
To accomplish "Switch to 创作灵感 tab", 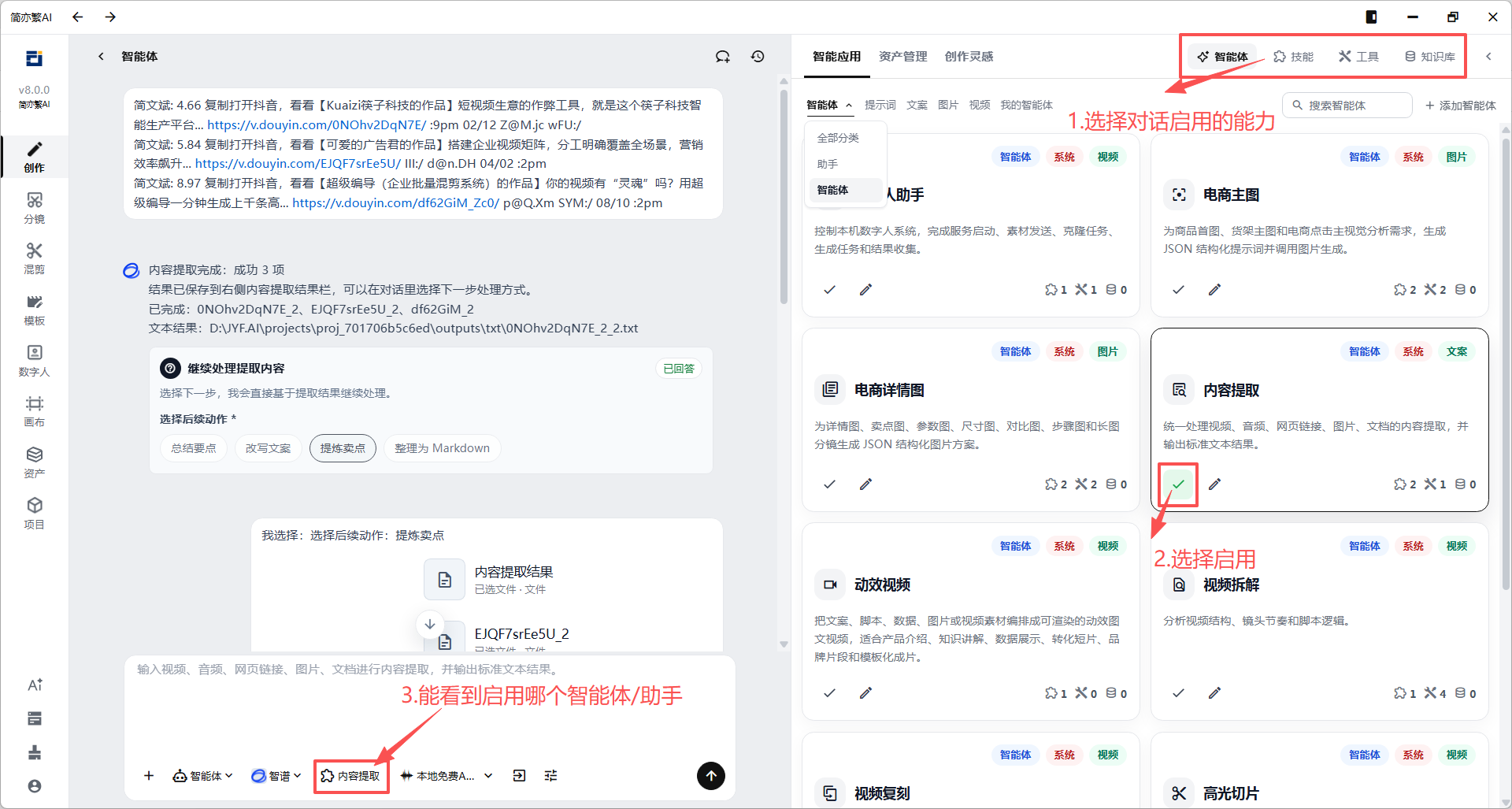I will coord(969,57).
